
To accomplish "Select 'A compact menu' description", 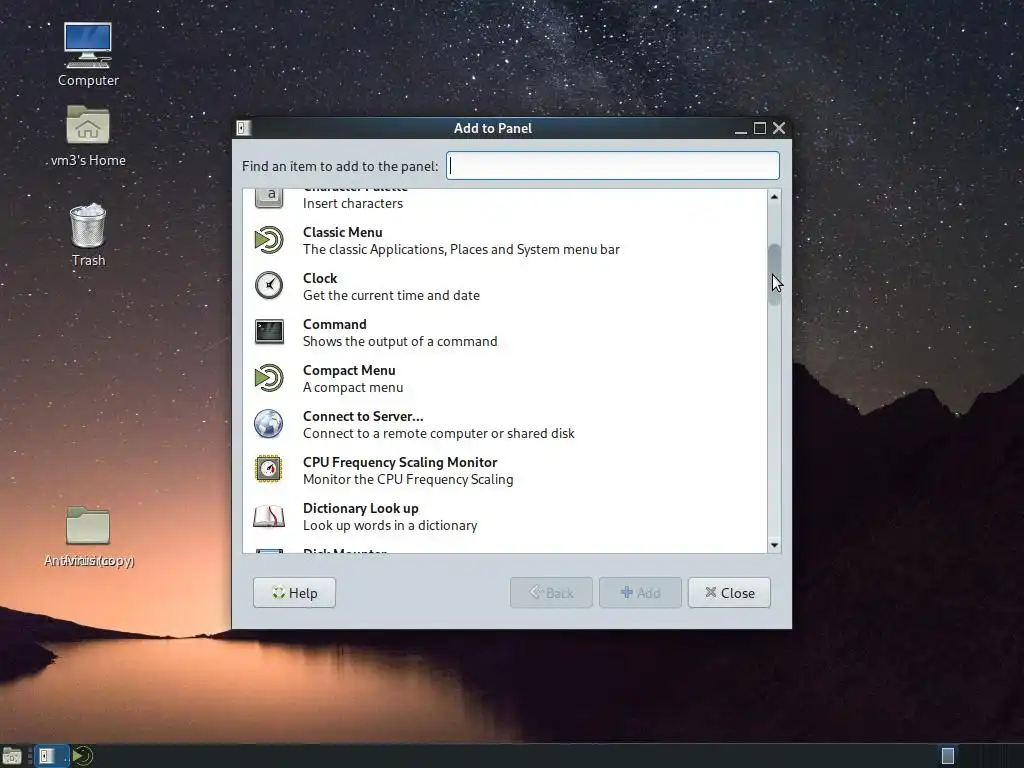I will [353, 387].
